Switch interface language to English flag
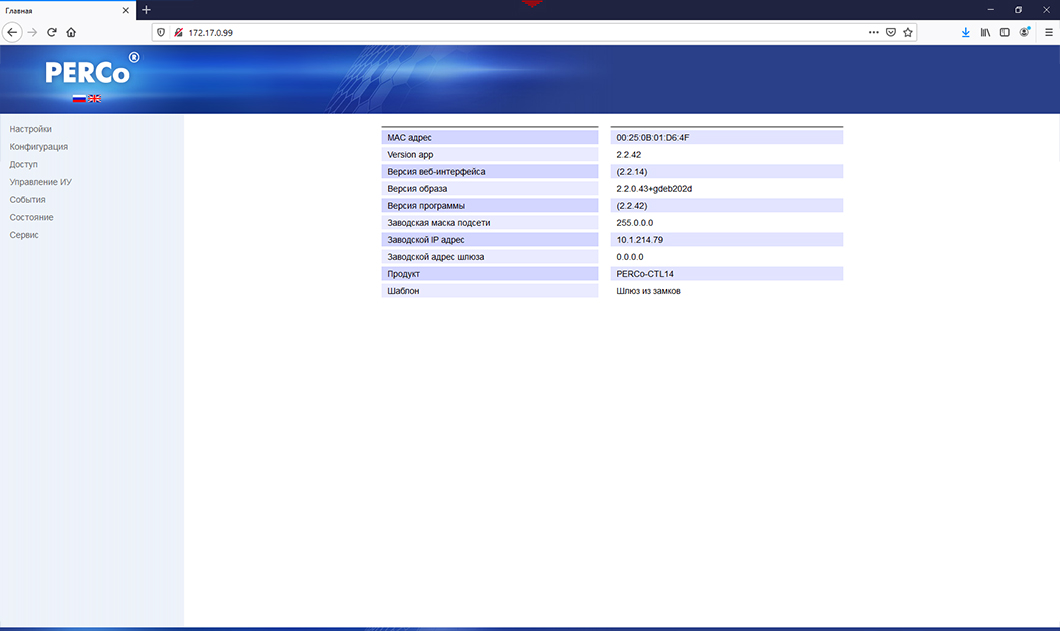The height and width of the screenshot is (631, 1060). tap(95, 99)
